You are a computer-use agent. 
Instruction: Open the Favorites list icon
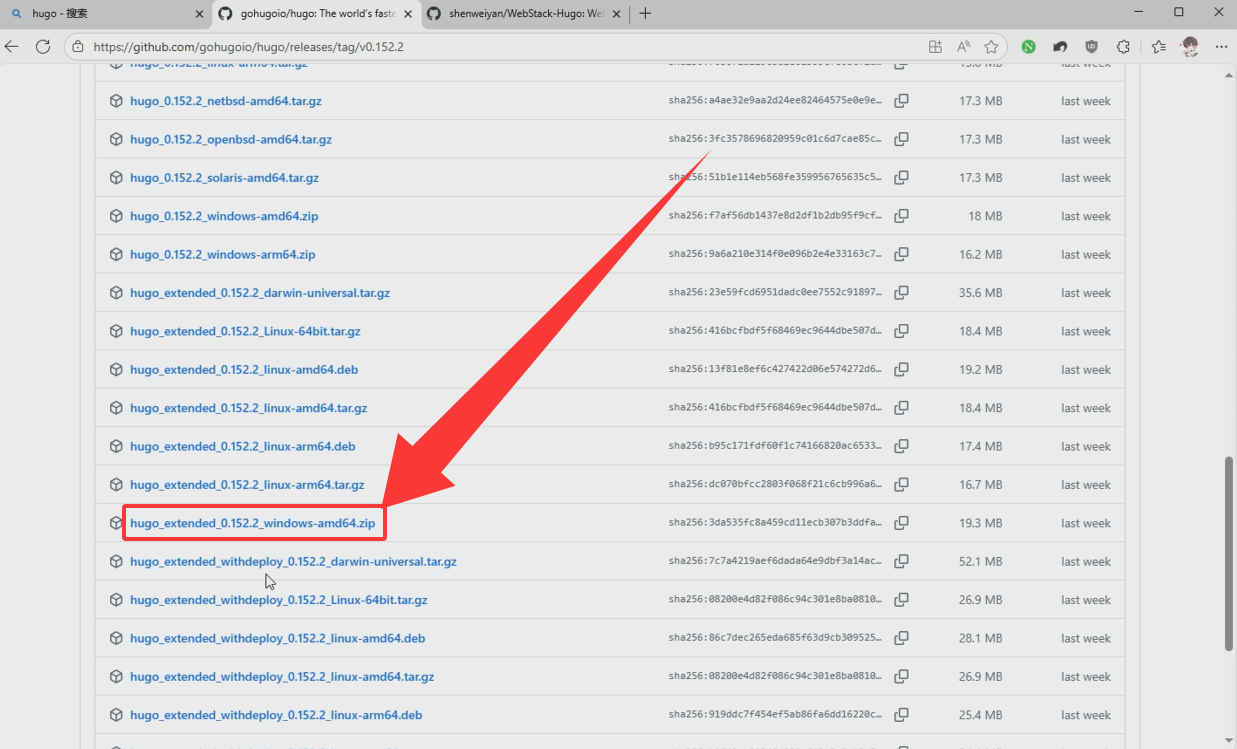[x=1158, y=47]
